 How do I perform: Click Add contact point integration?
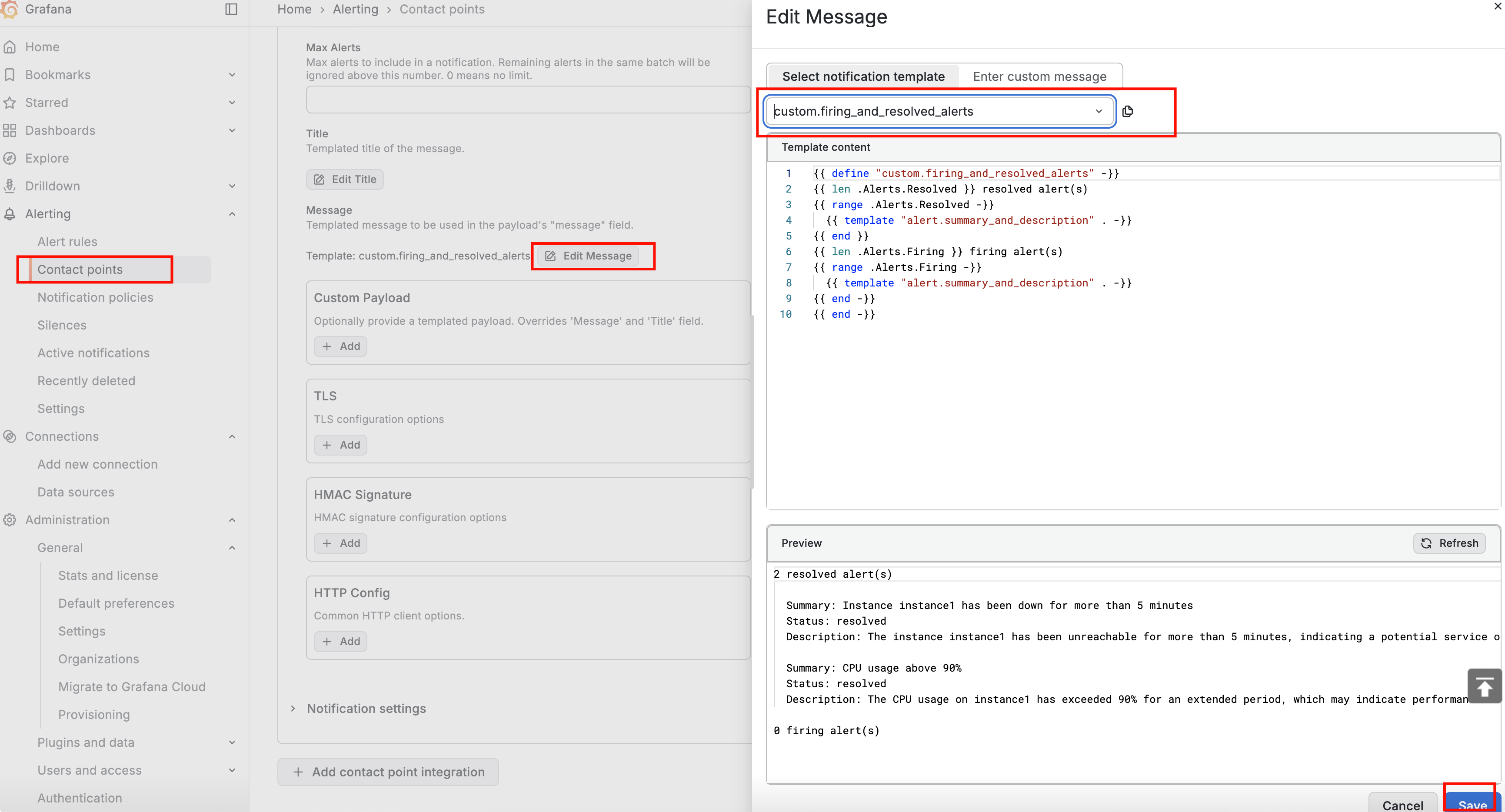tap(388, 772)
